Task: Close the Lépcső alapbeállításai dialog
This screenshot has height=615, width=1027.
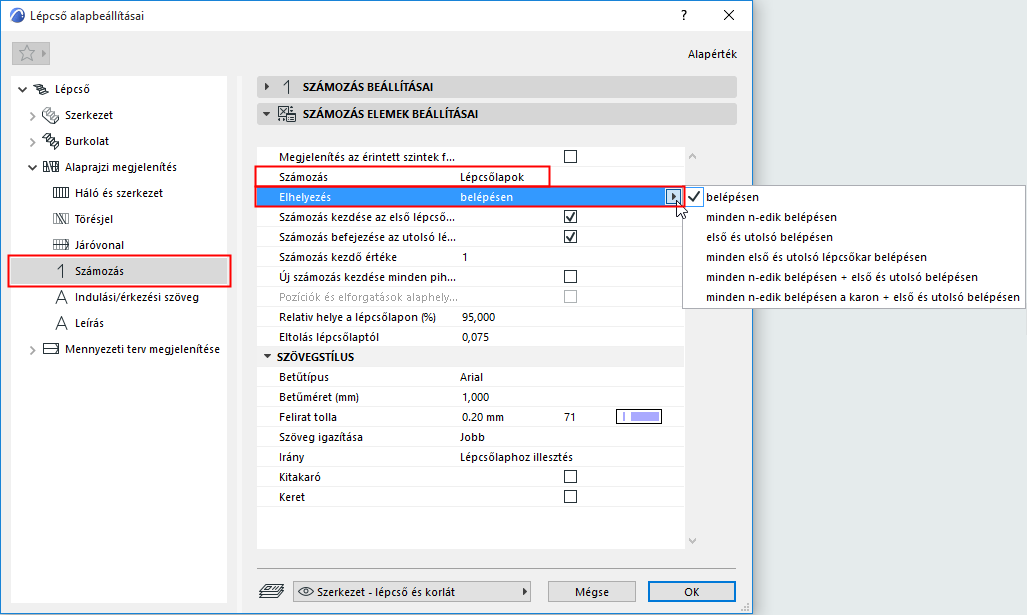Action: 729,15
